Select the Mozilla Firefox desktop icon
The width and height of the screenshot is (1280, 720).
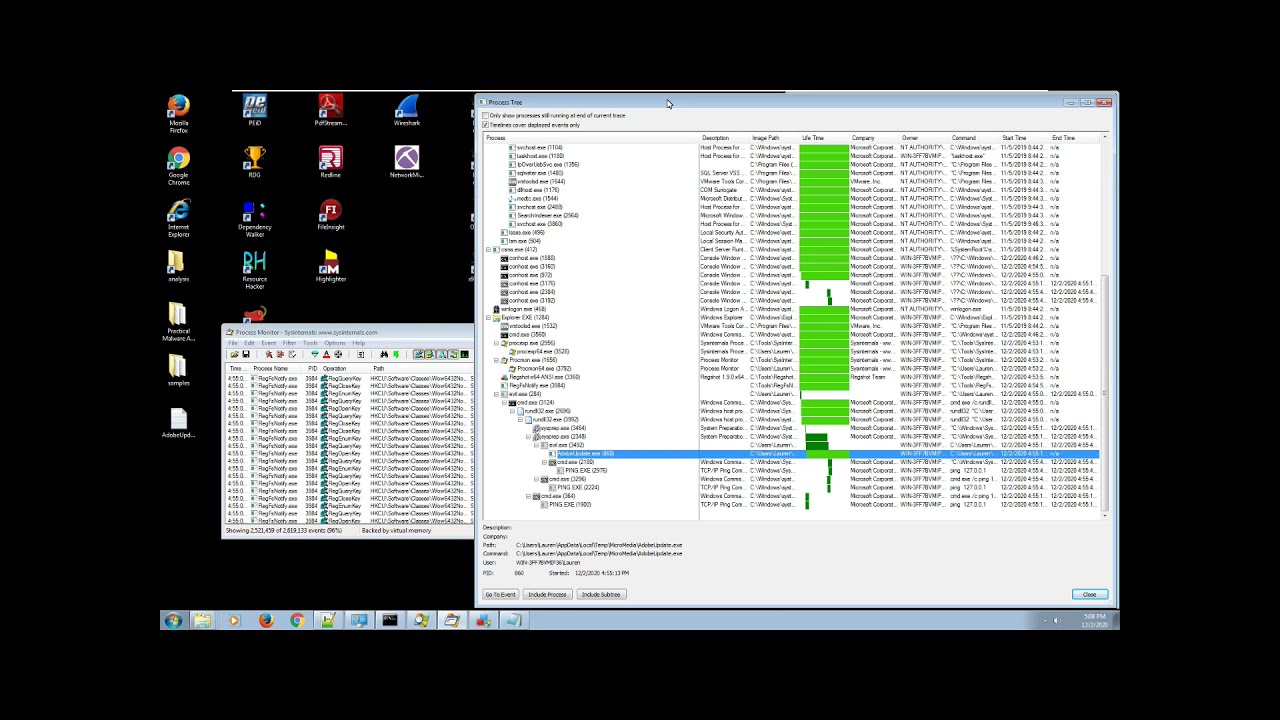pyautogui.click(x=178, y=113)
